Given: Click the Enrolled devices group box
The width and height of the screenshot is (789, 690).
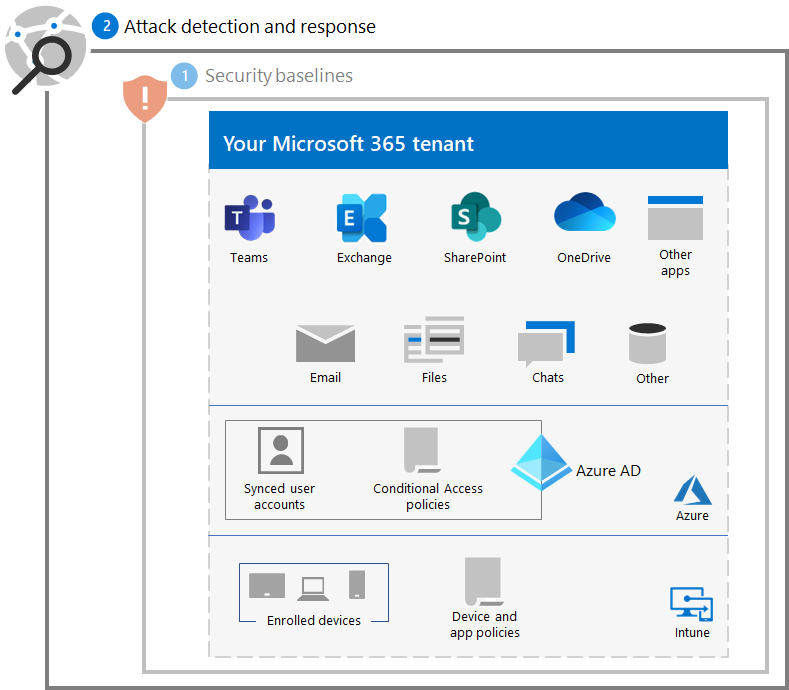Looking at the screenshot, I should [x=314, y=592].
